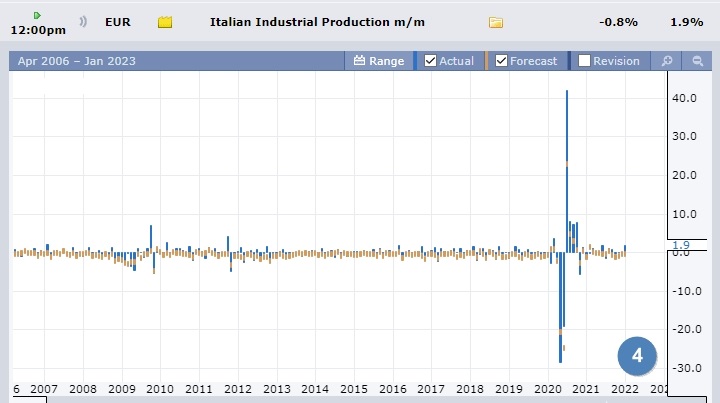
Task: Click the -0.8% actual value
Action: pos(617,22)
